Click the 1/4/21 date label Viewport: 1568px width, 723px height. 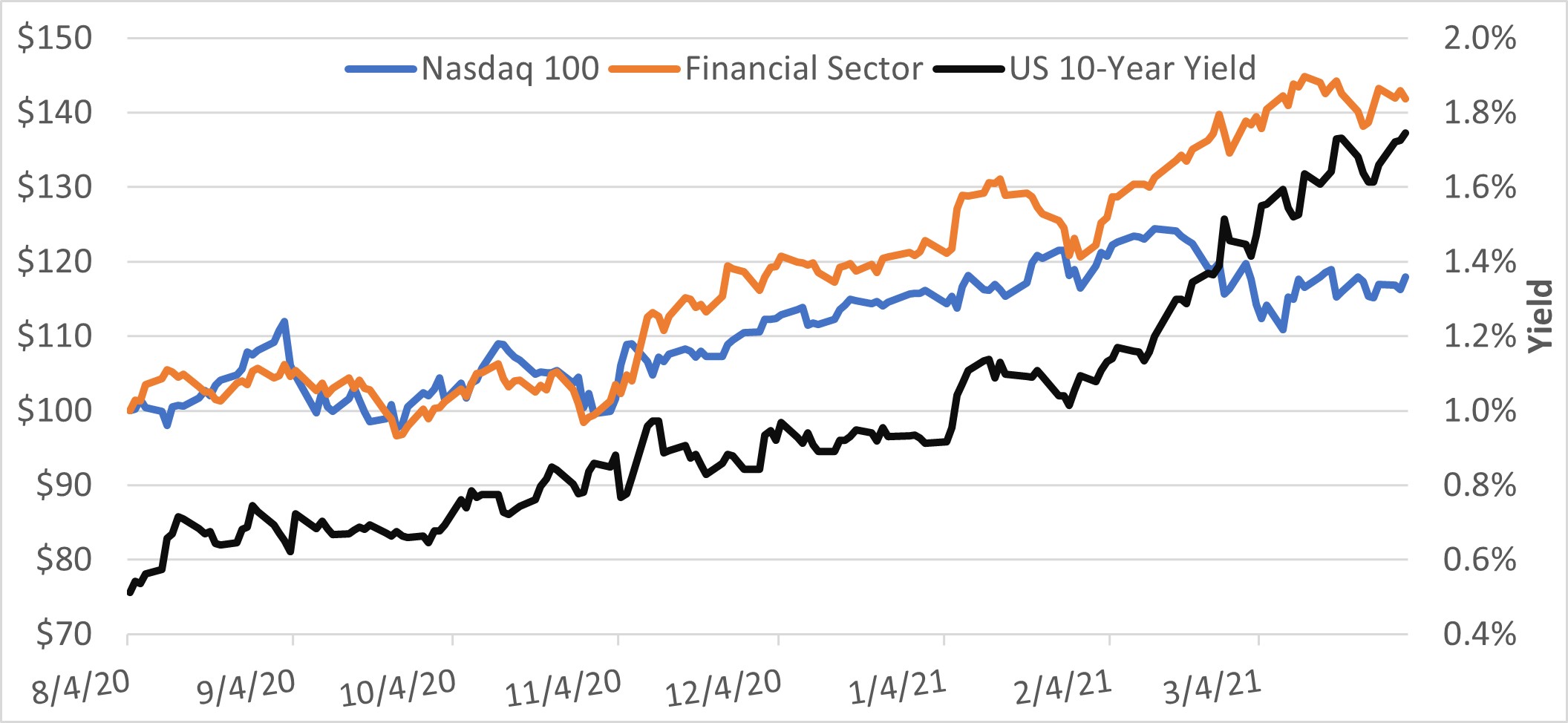click(x=897, y=688)
